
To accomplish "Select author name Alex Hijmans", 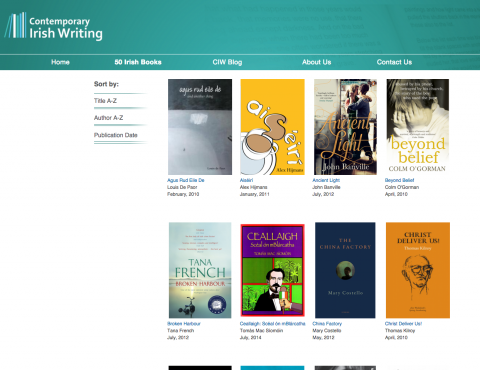I will 253,187.
